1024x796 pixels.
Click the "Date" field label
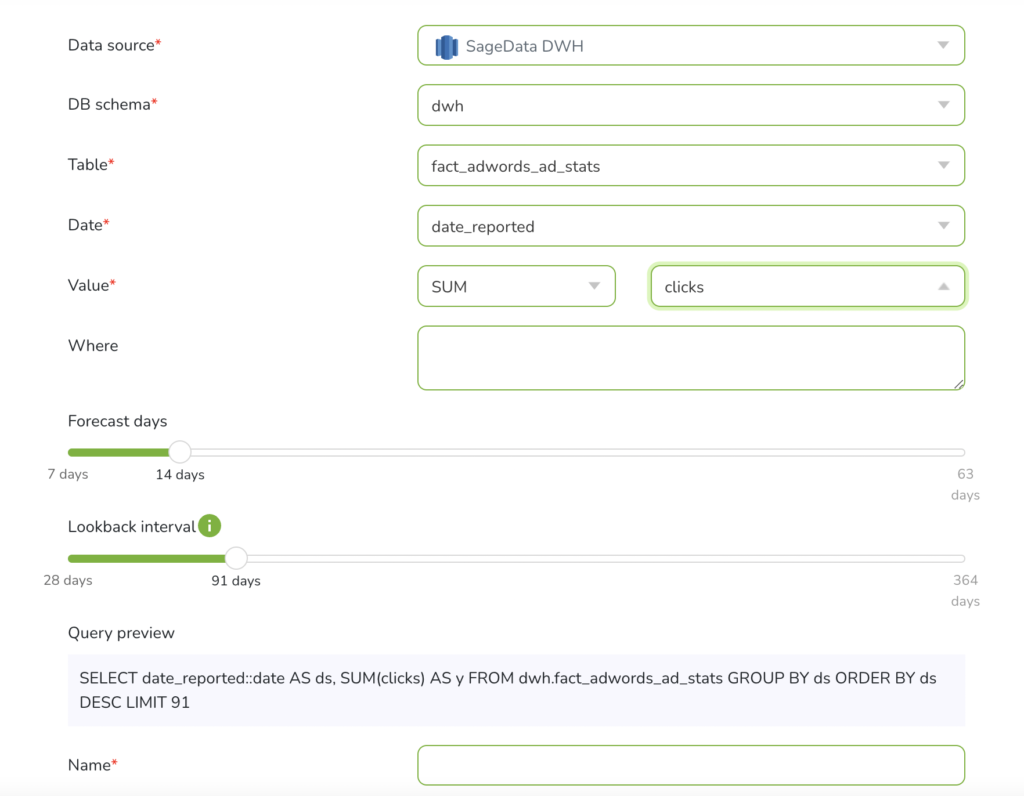tap(88, 225)
